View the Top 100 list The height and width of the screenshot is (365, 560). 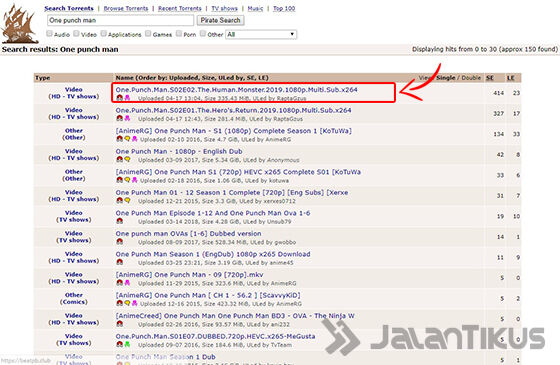click(284, 9)
